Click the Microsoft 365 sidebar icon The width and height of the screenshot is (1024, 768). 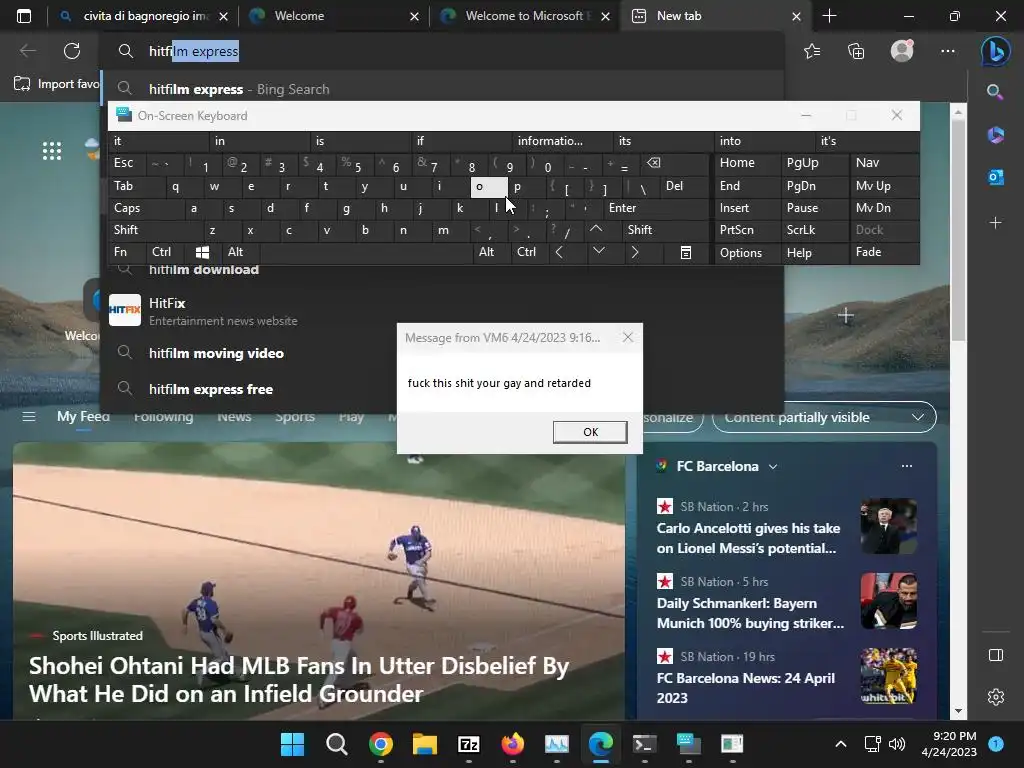[x=995, y=135]
